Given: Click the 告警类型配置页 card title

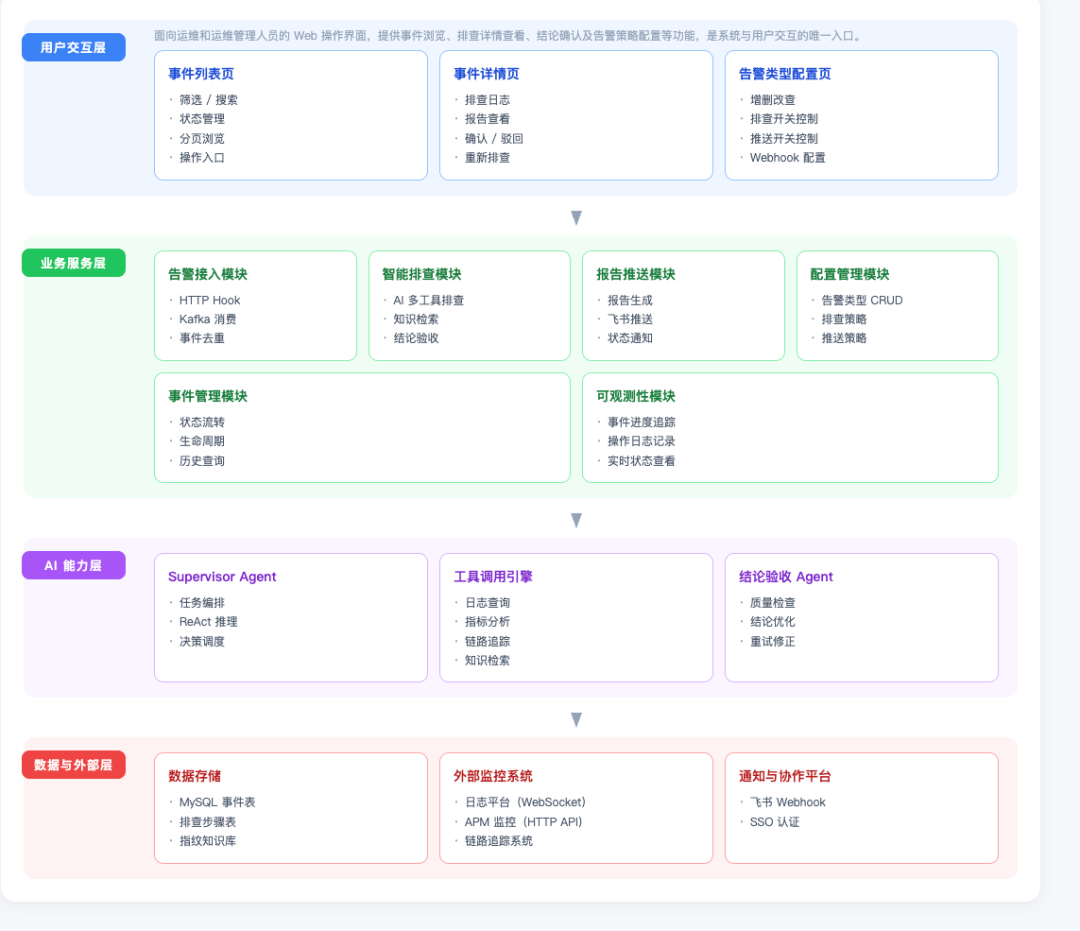Looking at the screenshot, I should (785, 74).
